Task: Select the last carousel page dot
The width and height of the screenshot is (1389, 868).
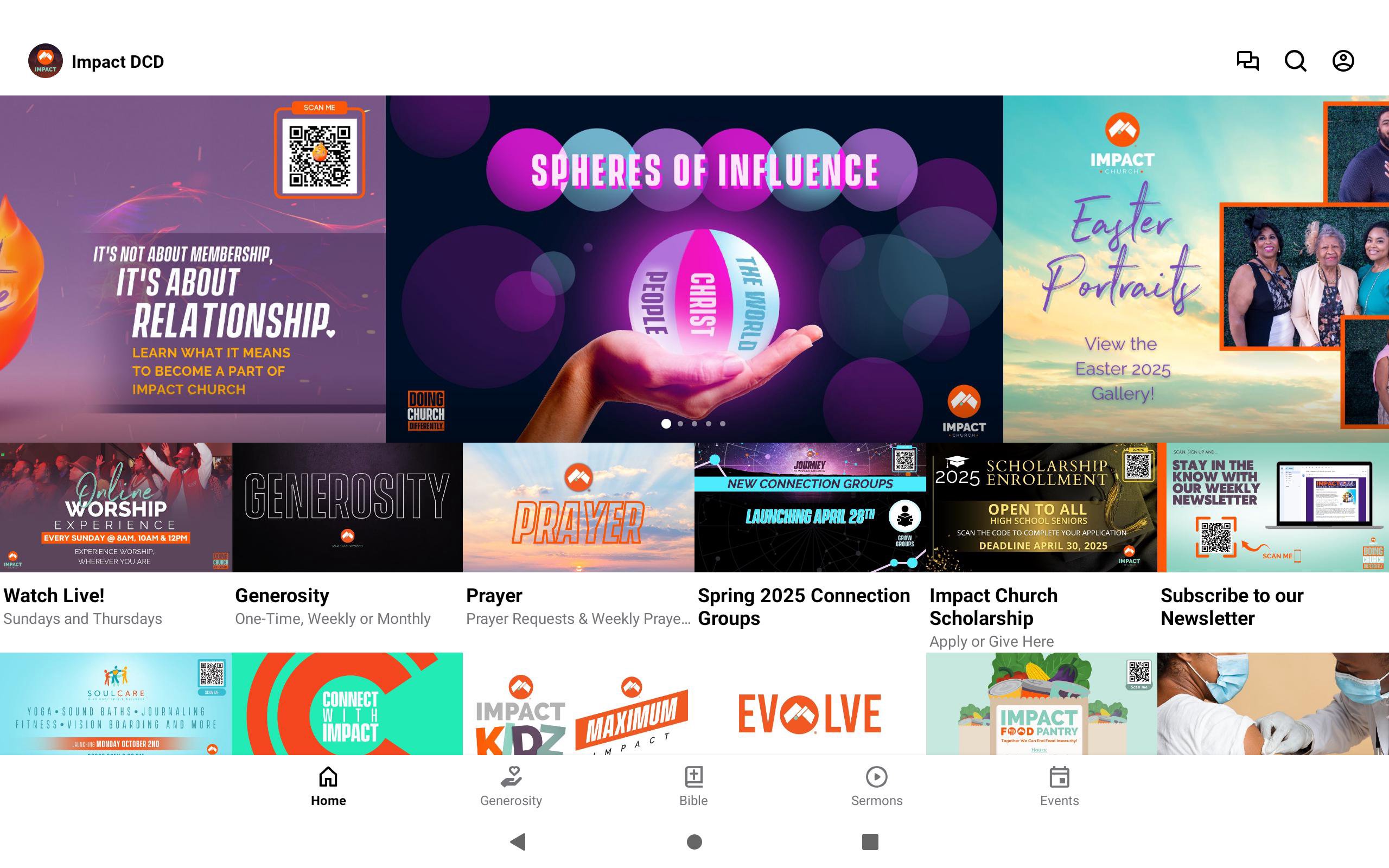Action: (x=723, y=424)
